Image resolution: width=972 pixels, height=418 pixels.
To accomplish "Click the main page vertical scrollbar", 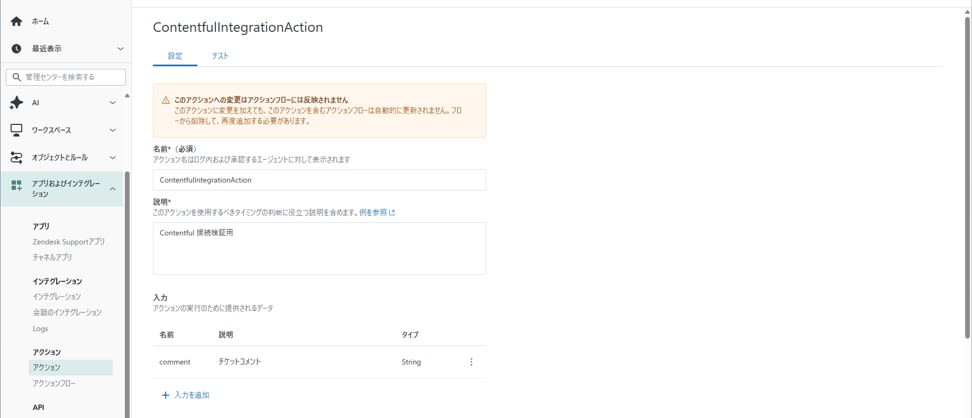I will pyautogui.click(x=968, y=177).
